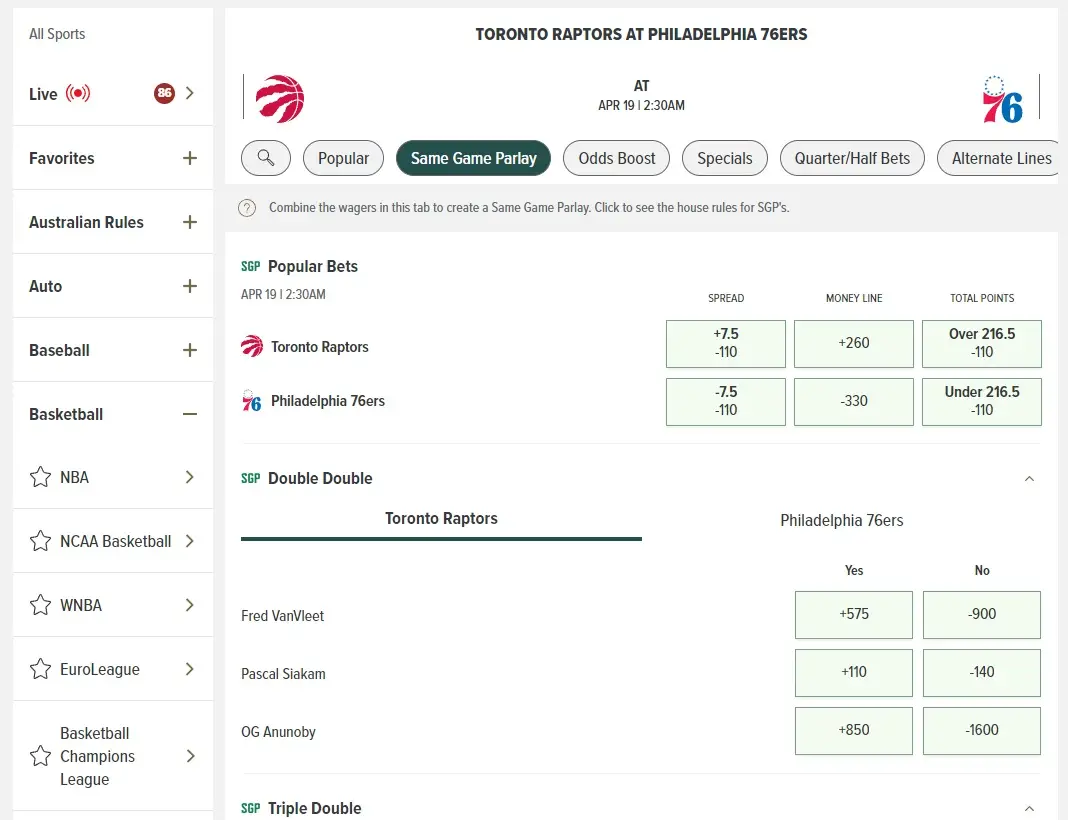Image resolution: width=1068 pixels, height=820 pixels.
Task: Open the Basketball Champions League chevron
Action: point(190,756)
